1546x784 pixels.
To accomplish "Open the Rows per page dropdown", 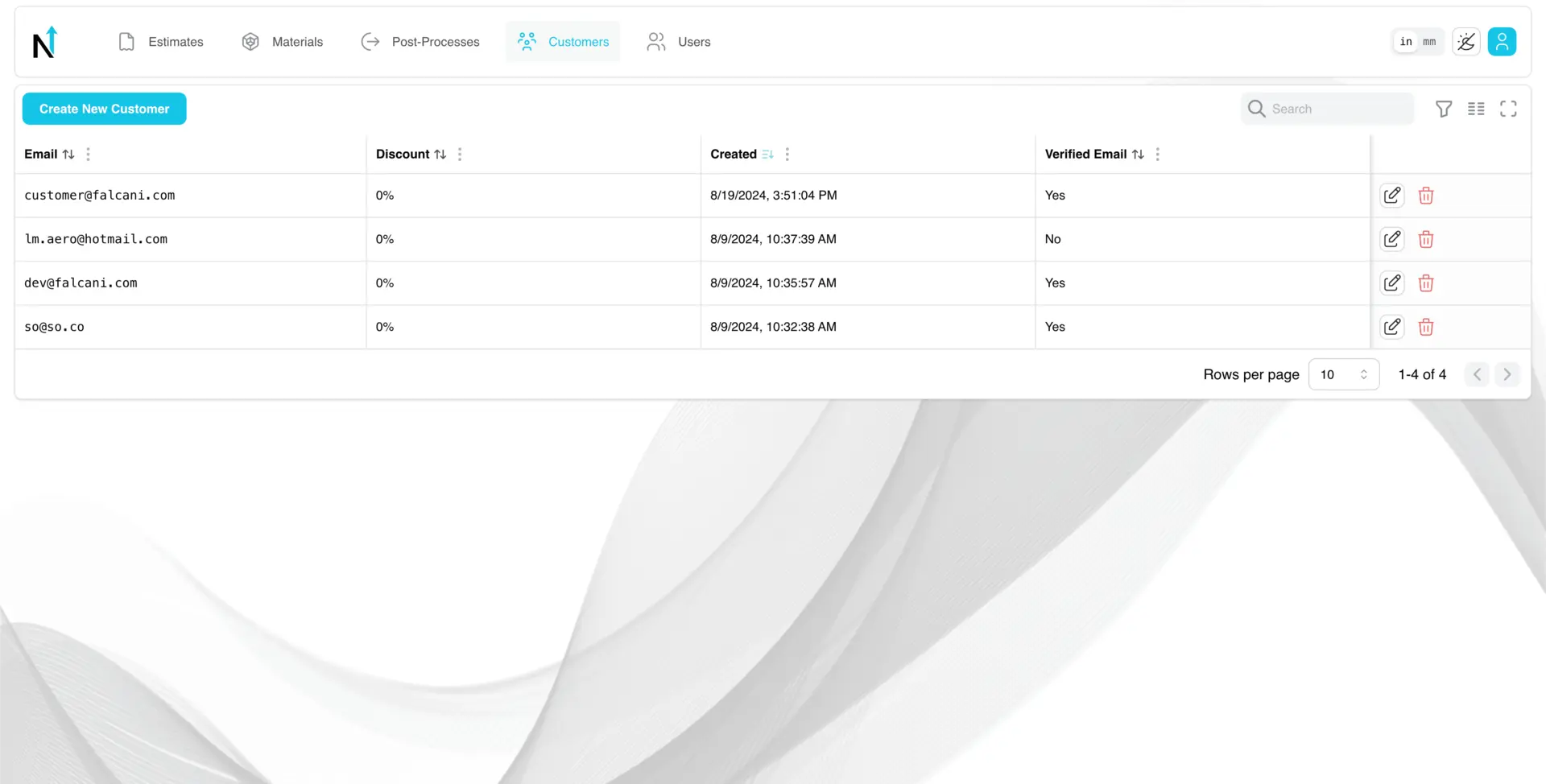I will coord(1343,374).
